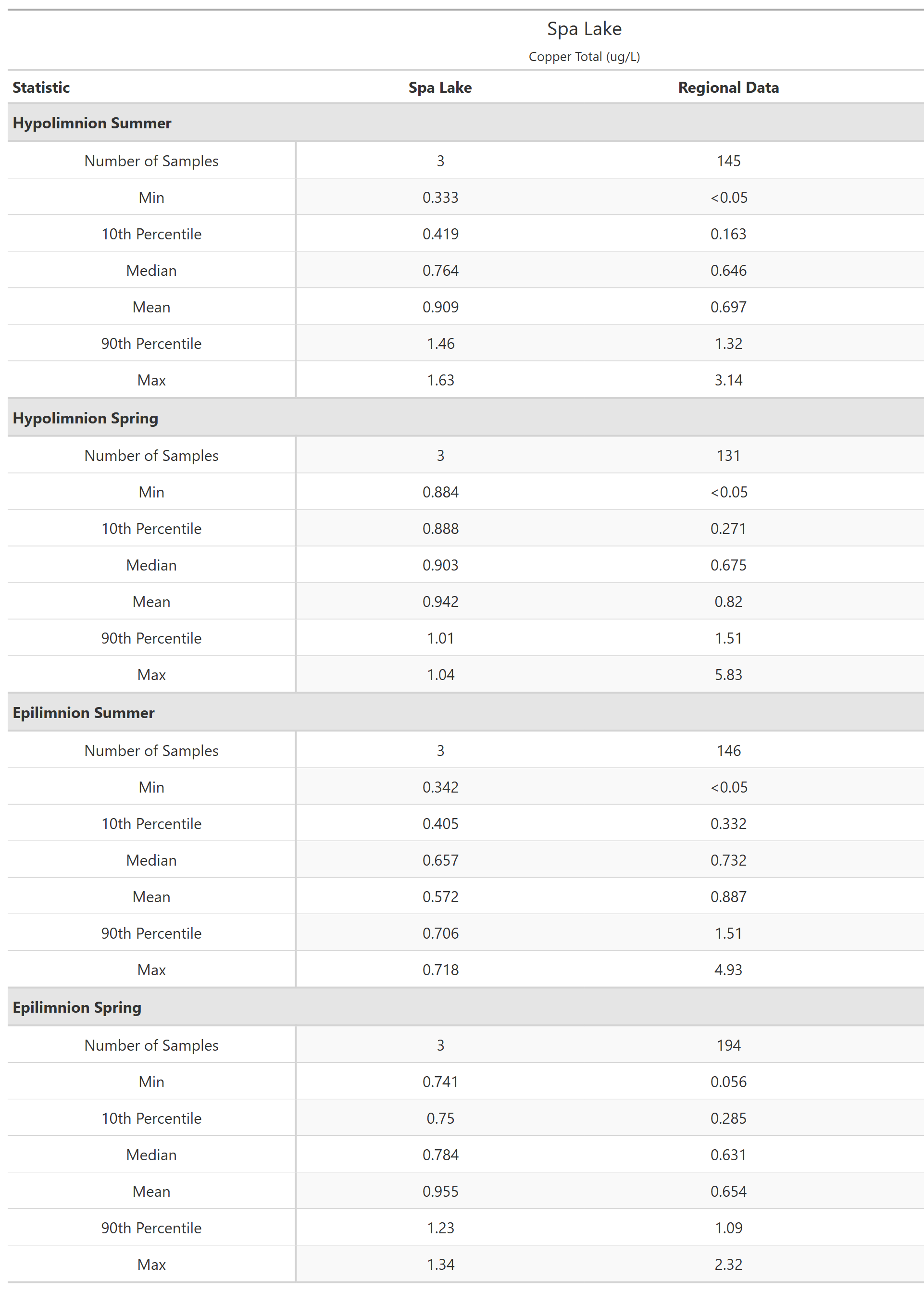
Task: Select the Epilimnion Summer group row
Action: click(83, 713)
